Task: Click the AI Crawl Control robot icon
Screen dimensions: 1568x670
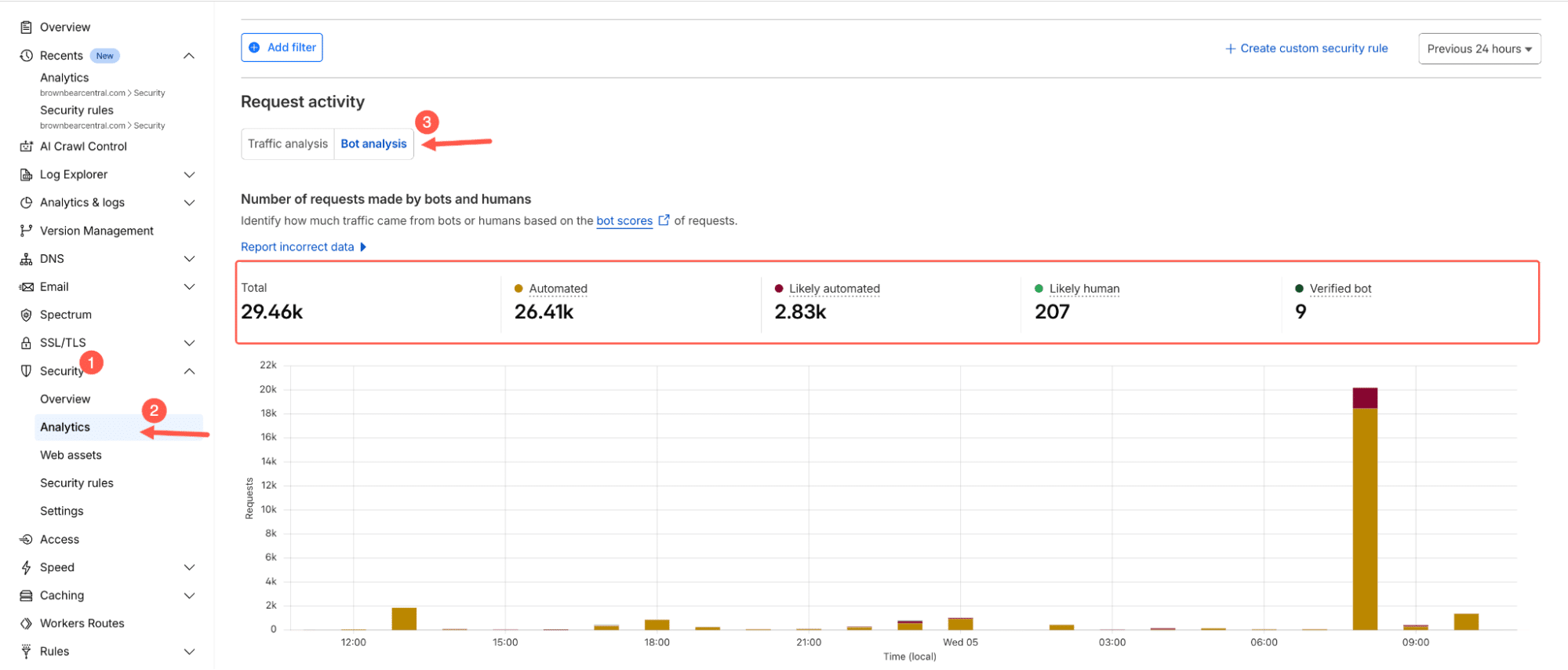Action: [x=26, y=147]
